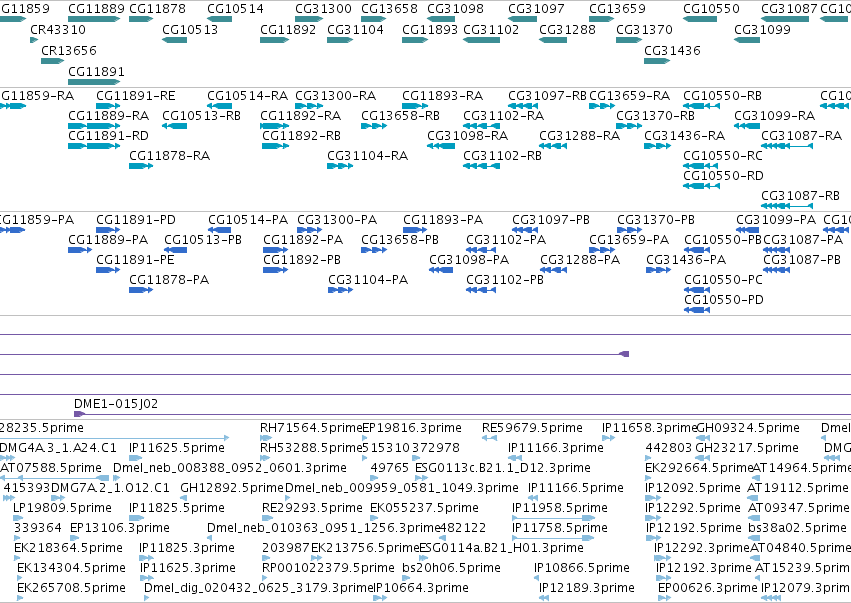The width and height of the screenshot is (851, 603).
Task: Click the EP13106.3prime EST label
Action: 120,528
